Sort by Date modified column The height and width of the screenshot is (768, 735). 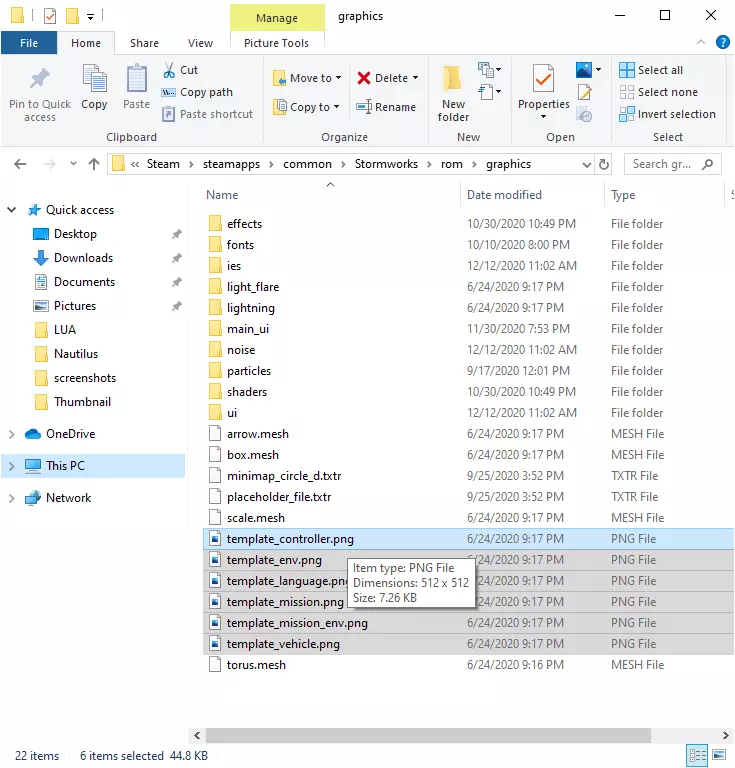coord(504,195)
